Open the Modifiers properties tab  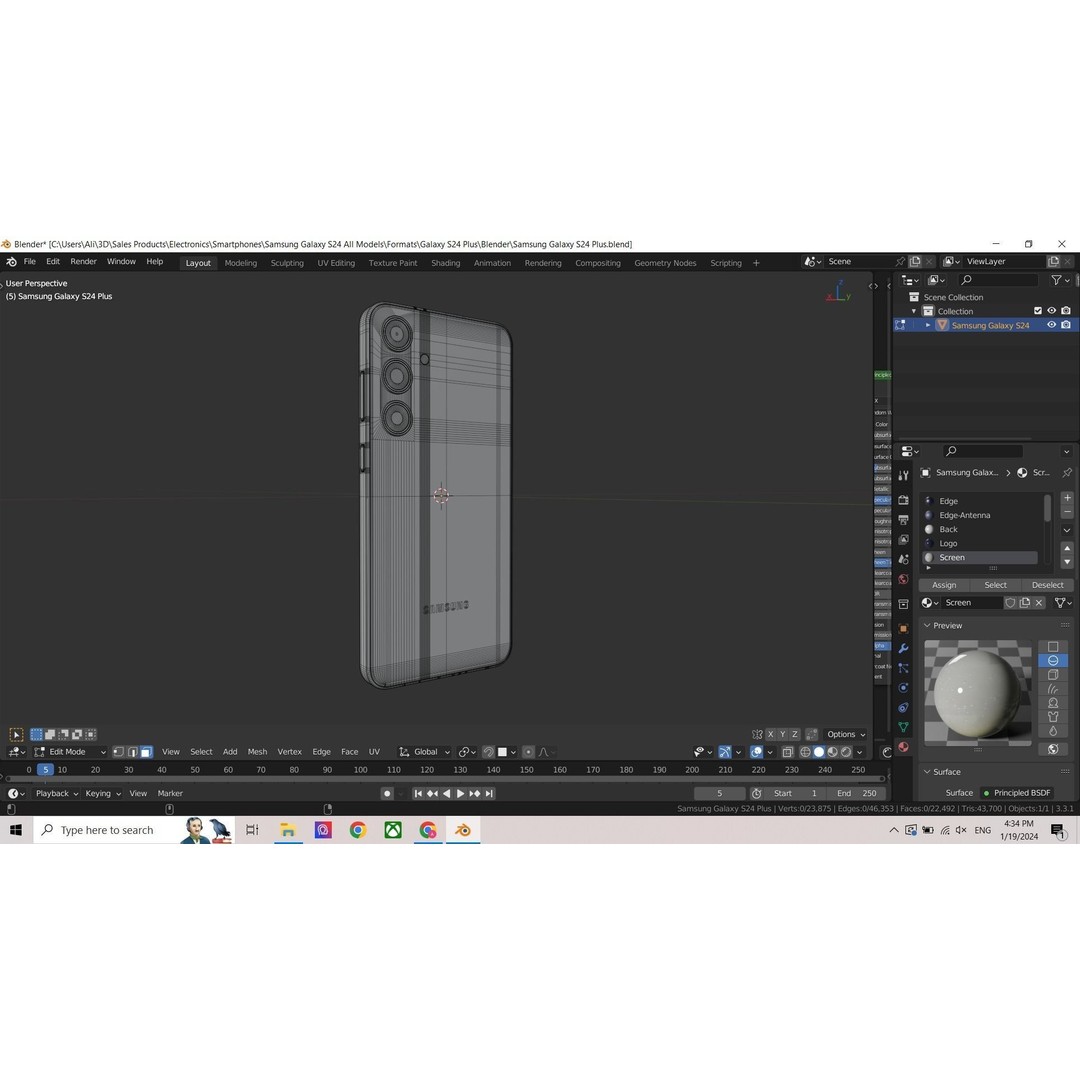pos(904,648)
